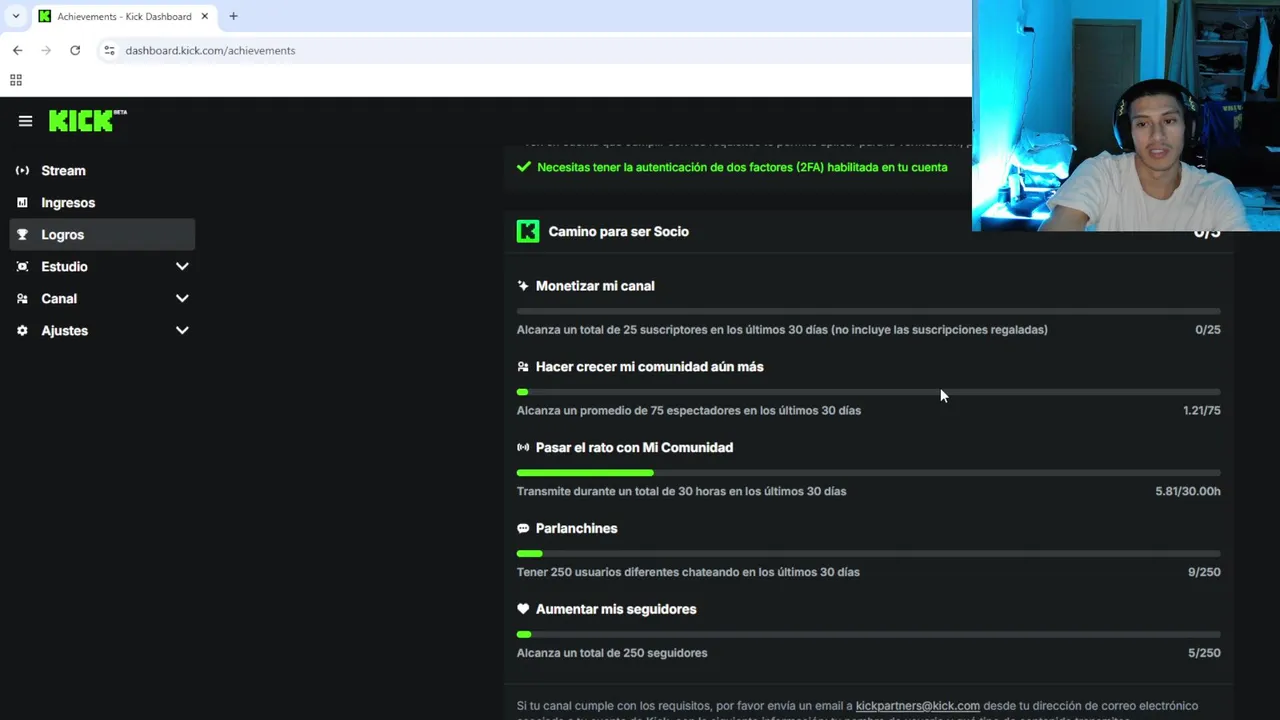Click the chat bubble icon beside Parlanchines
Image resolution: width=1280 pixels, height=720 pixels.
523,528
